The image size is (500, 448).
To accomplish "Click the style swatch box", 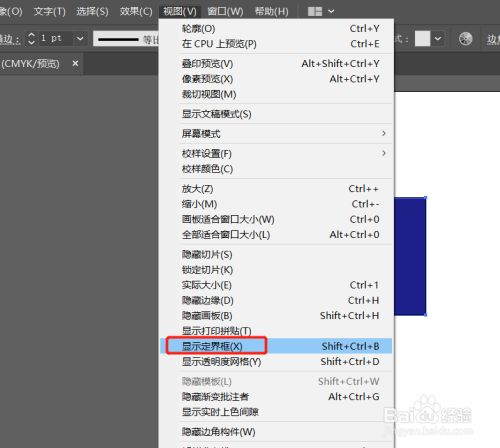I will click(x=422, y=39).
